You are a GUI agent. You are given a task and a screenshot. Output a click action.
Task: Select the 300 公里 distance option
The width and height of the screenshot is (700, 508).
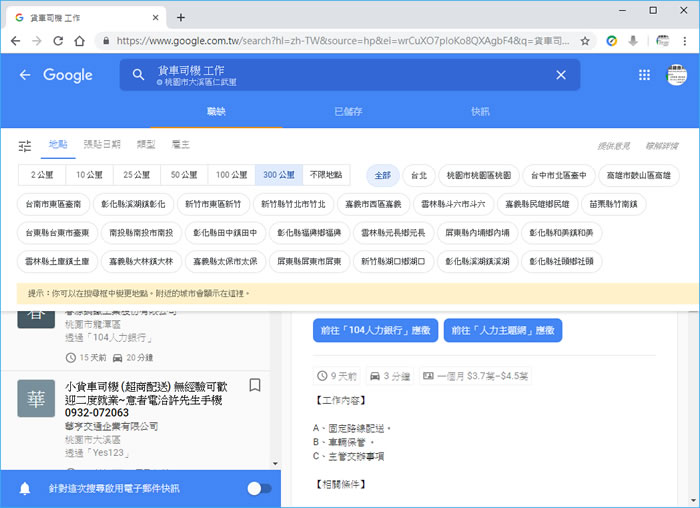(279, 175)
